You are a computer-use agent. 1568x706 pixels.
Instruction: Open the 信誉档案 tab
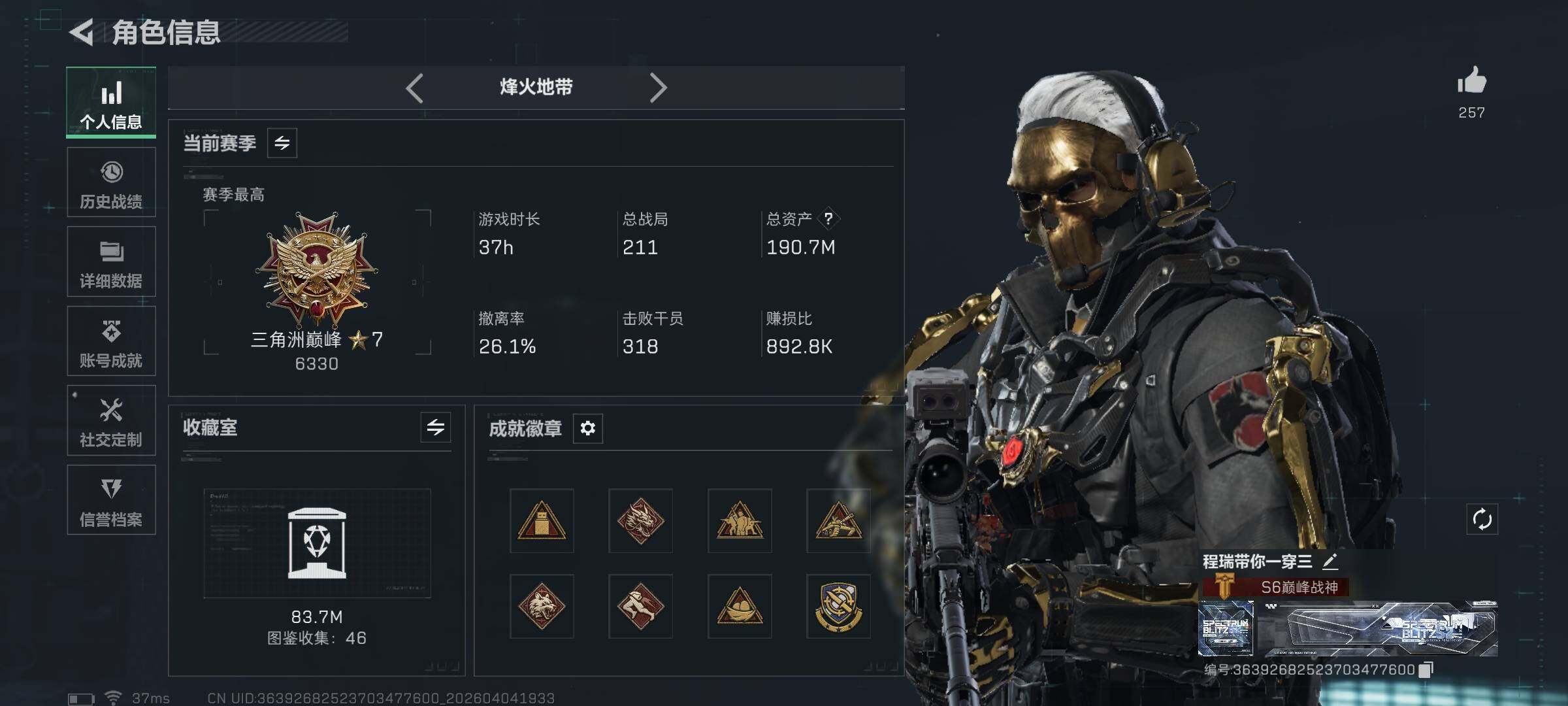point(111,500)
